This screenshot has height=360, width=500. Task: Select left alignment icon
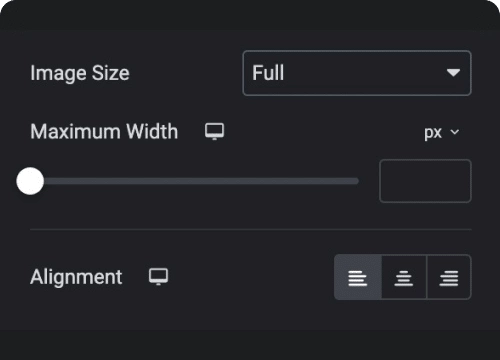pyautogui.click(x=358, y=277)
